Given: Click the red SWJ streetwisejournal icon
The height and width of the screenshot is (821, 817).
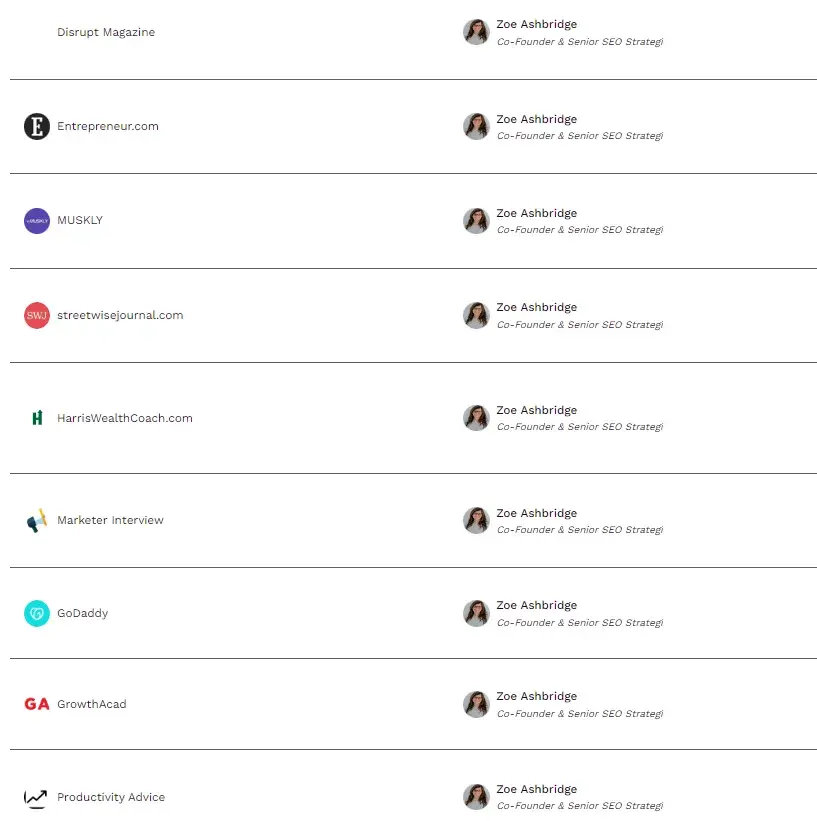Looking at the screenshot, I should click(x=37, y=316).
